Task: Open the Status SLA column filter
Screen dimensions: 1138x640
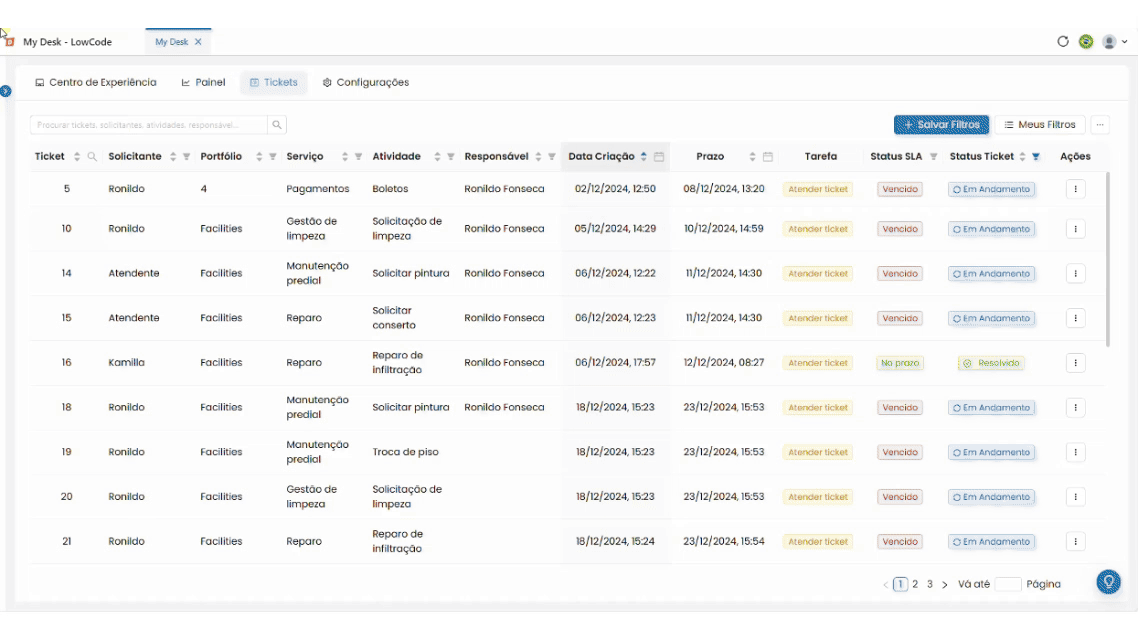Action: (933, 157)
